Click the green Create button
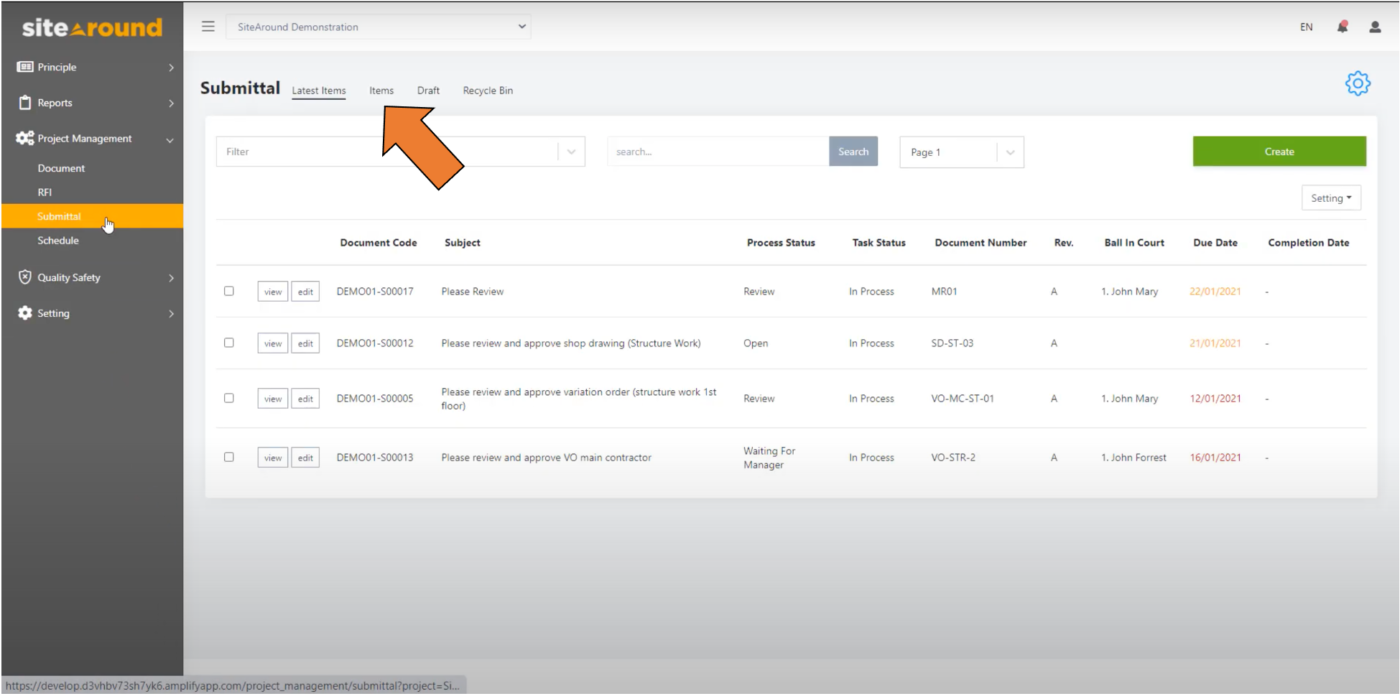 click(x=1279, y=152)
